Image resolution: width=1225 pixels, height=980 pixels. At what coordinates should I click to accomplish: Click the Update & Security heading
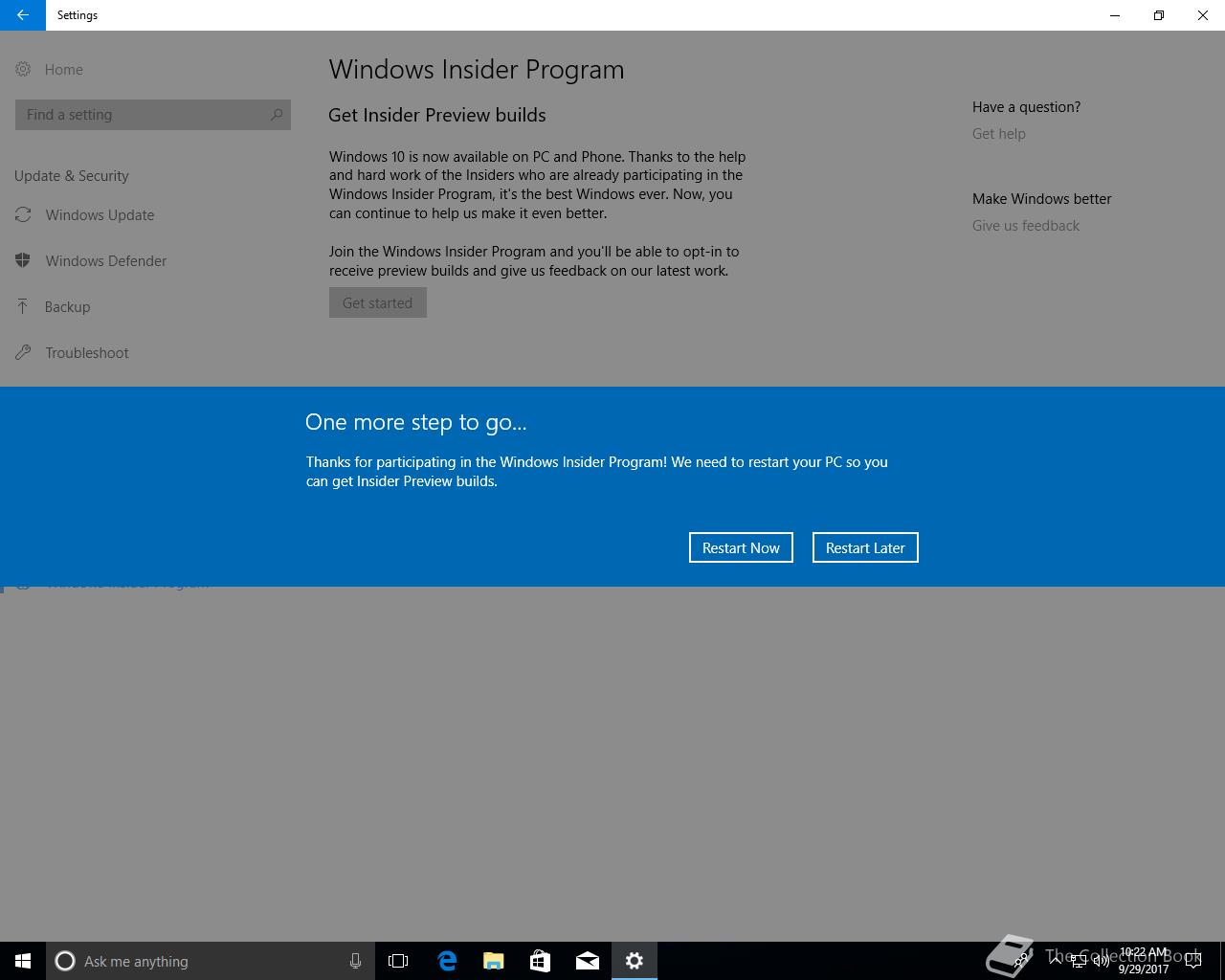[72, 176]
